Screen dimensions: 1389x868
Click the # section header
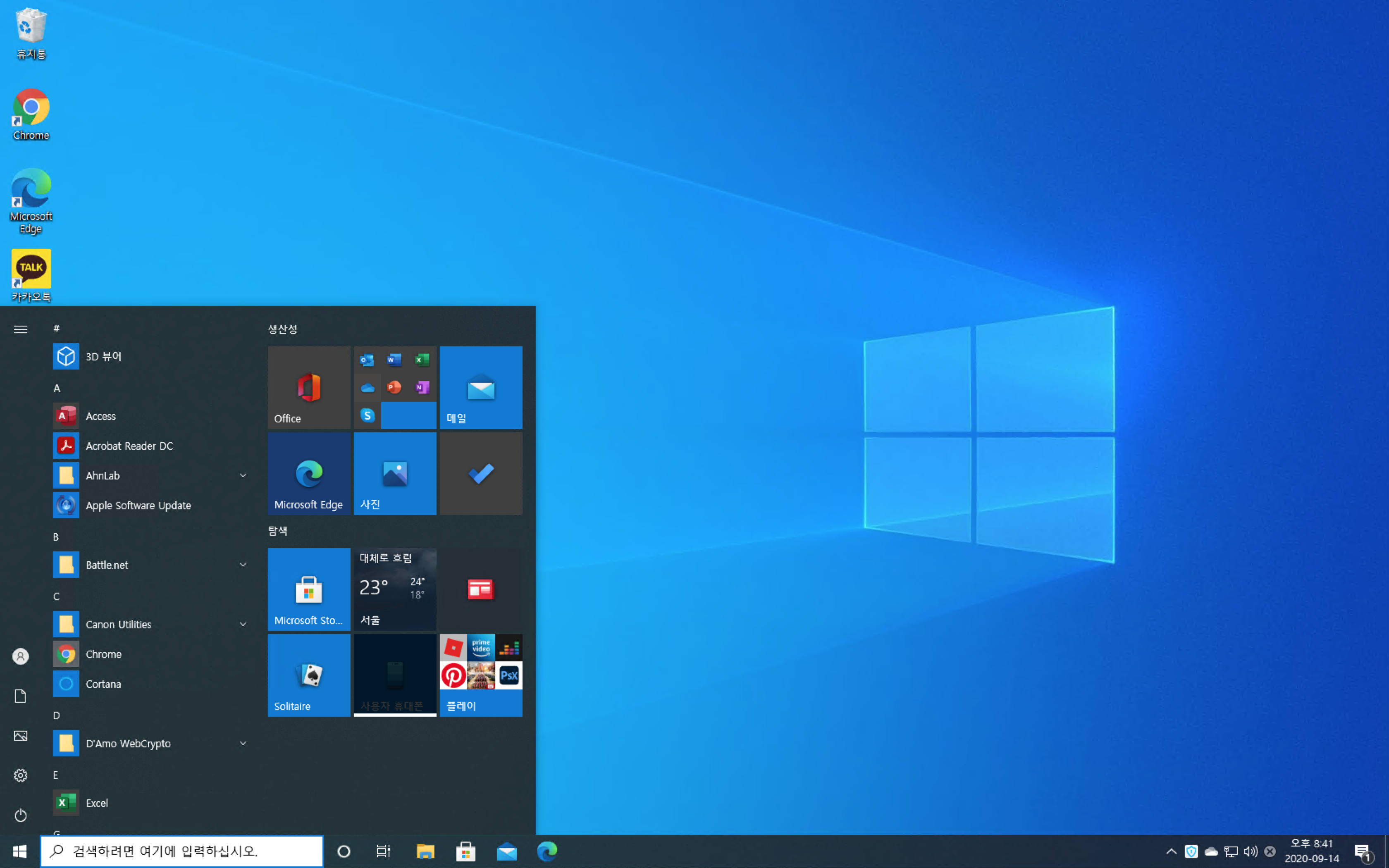[56, 328]
